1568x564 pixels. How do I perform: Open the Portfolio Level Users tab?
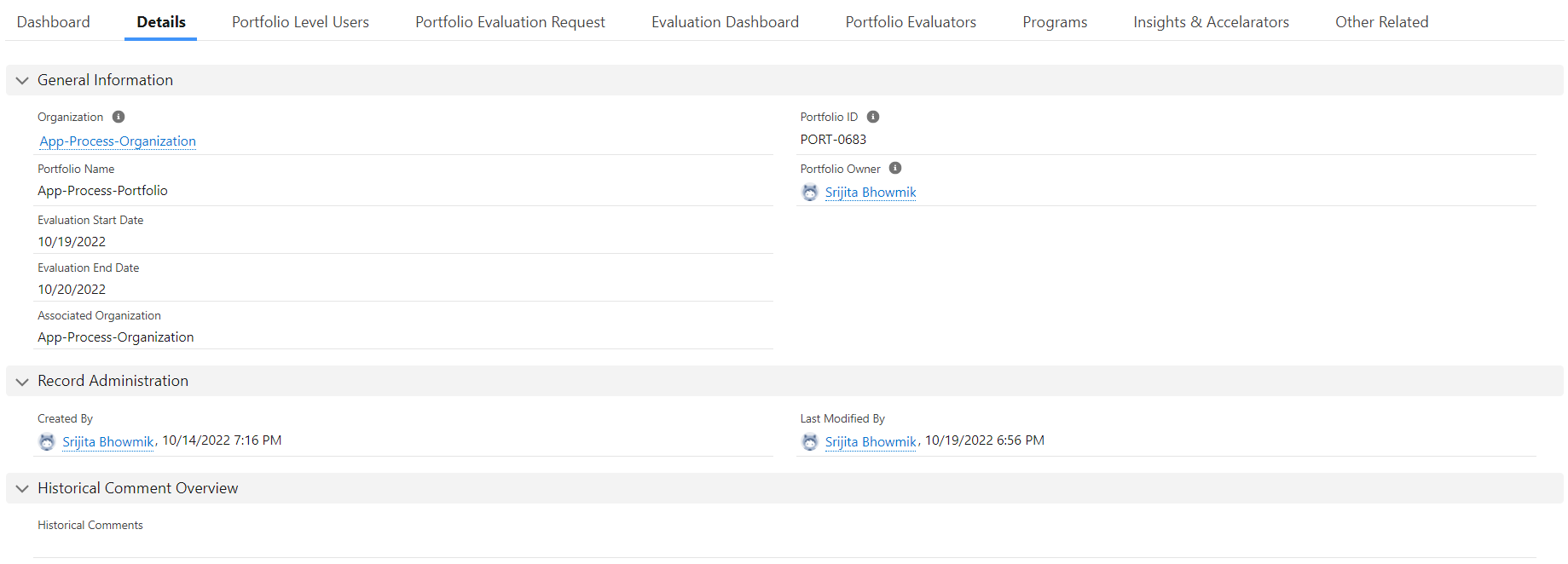(300, 22)
